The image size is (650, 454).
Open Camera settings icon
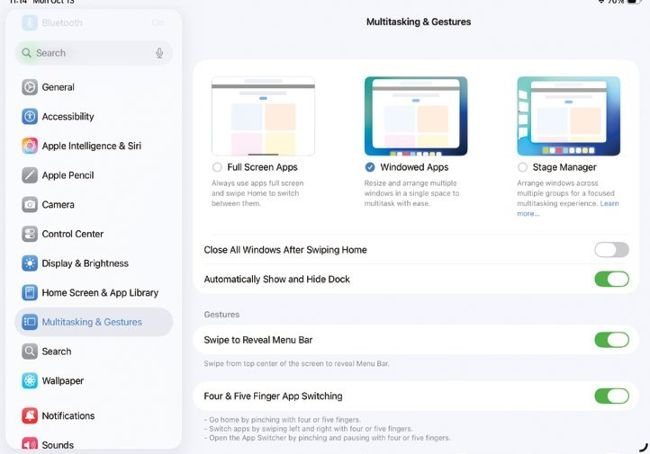click(x=30, y=204)
